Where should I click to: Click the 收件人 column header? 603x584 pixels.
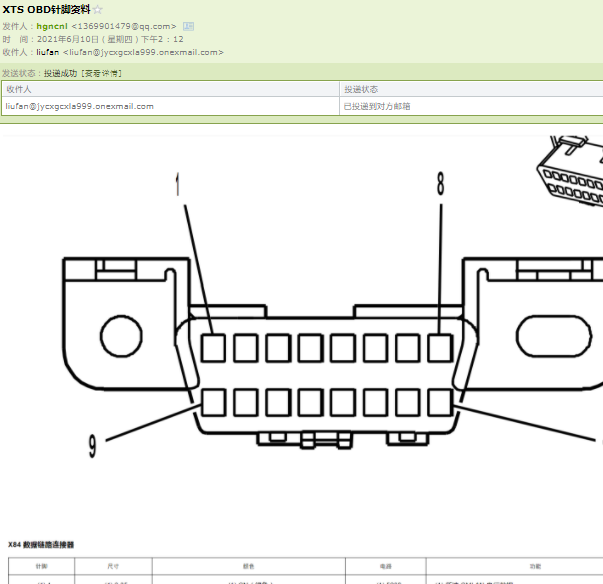tap(171, 89)
